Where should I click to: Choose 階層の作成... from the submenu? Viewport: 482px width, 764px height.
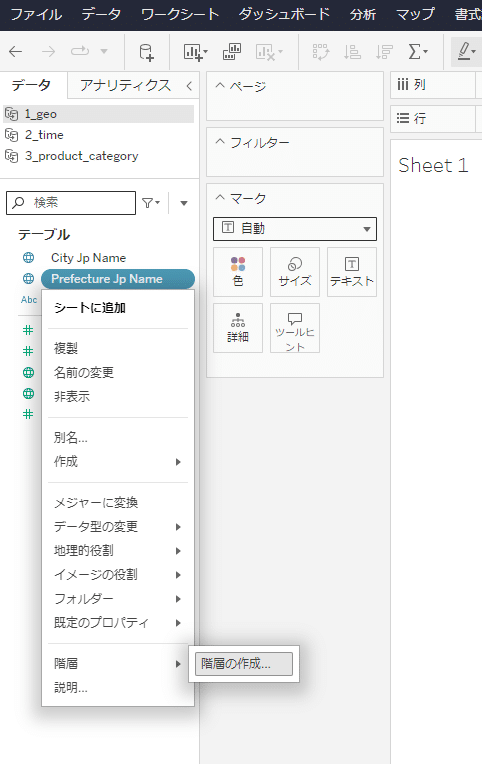[244, 664]
